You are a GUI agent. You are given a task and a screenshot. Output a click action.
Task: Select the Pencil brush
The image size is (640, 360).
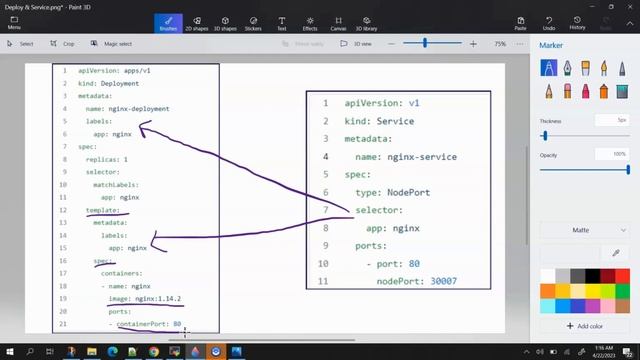tap(549, 91)
